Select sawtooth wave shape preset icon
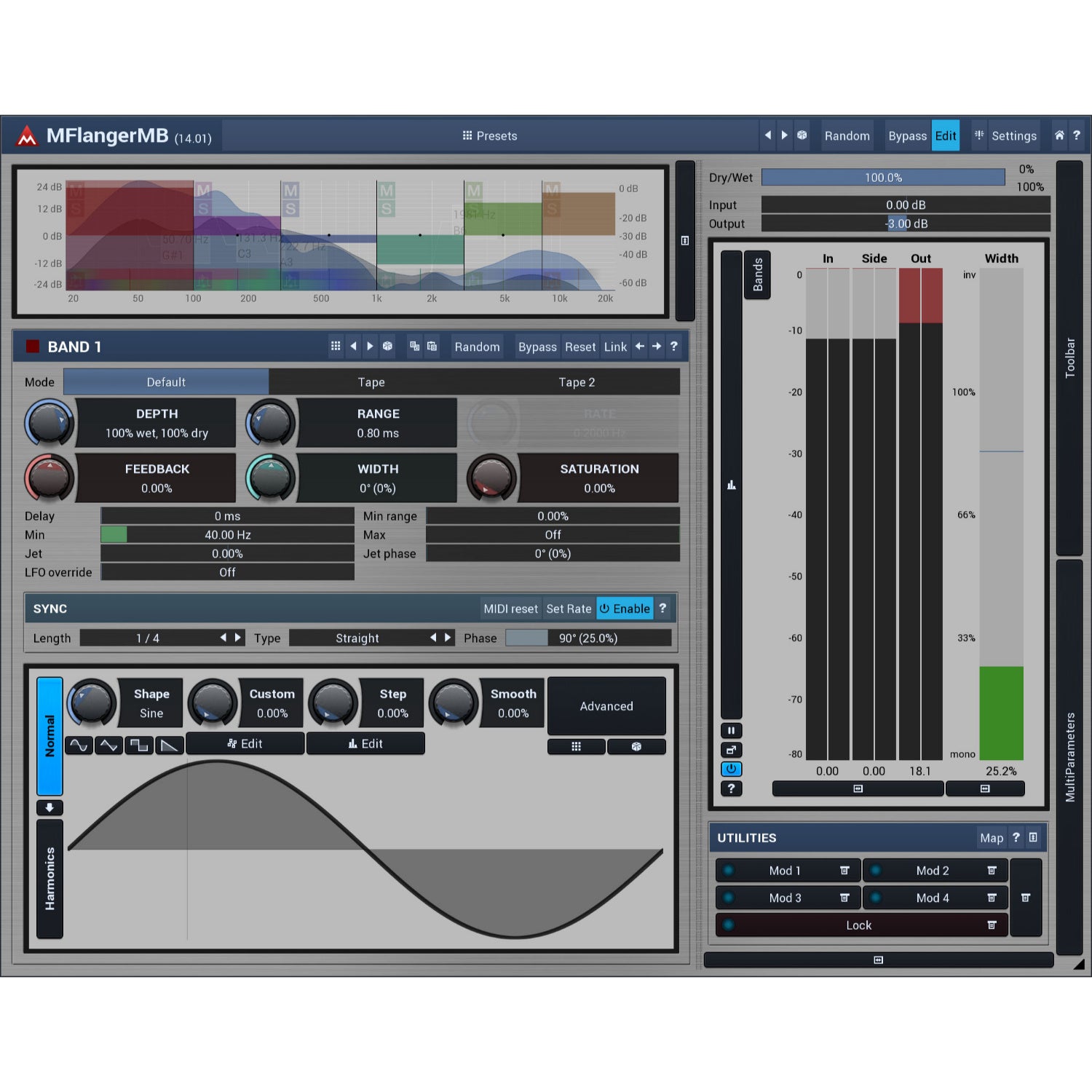 (169, 745)
